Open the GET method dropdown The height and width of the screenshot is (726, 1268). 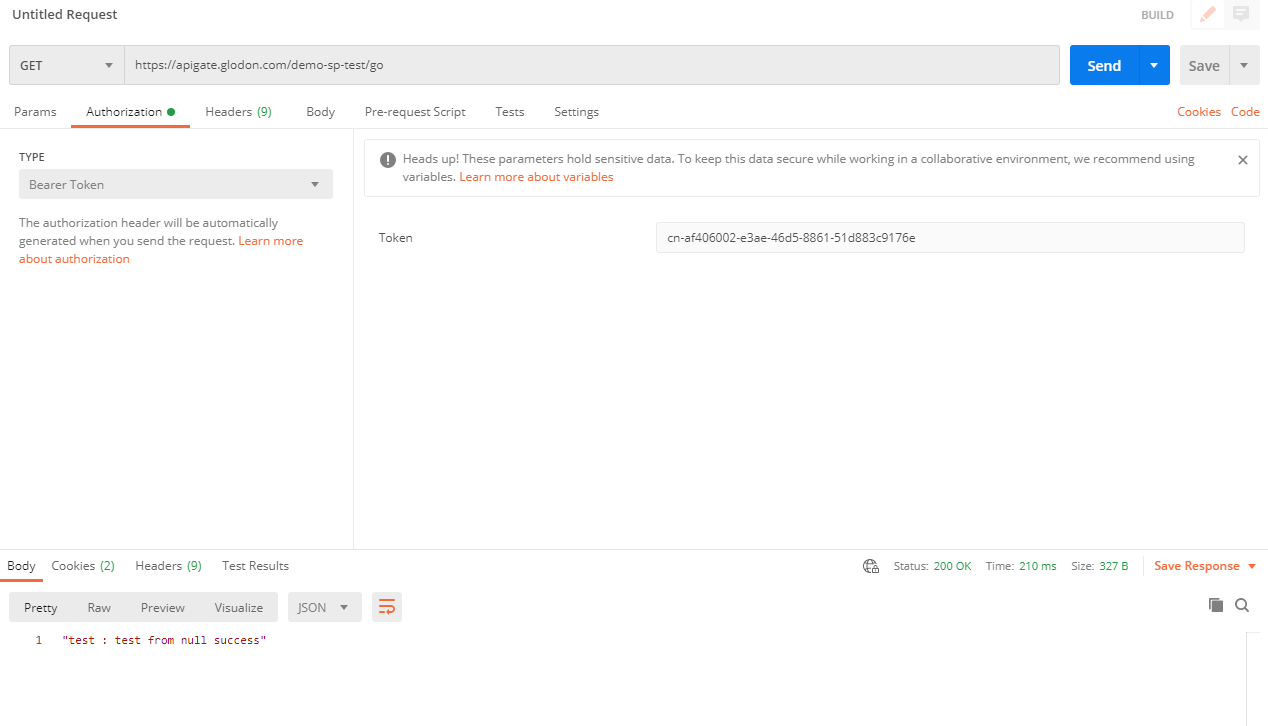[x=67, y=65]
